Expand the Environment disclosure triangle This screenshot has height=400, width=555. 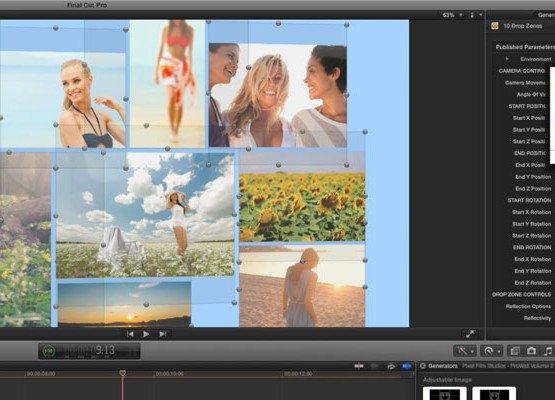507,59
